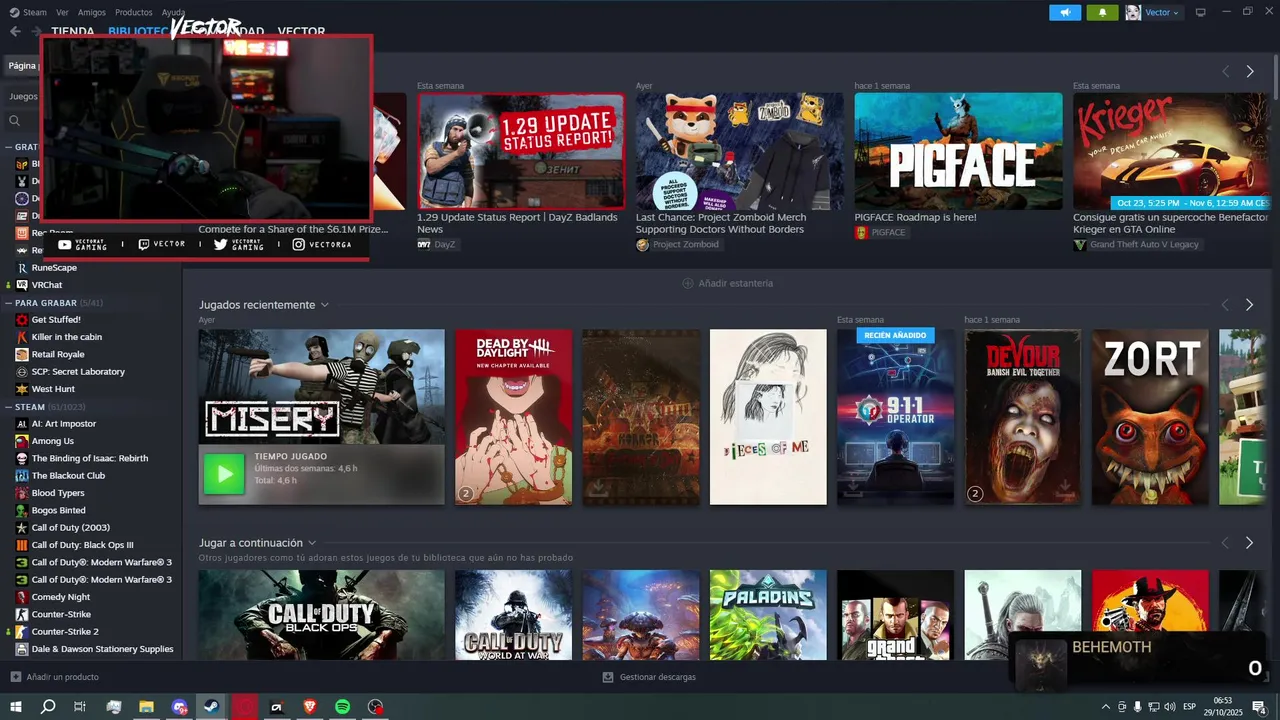
Task: Open the Dead by Daylight cover
Action: tap(513, 417)
